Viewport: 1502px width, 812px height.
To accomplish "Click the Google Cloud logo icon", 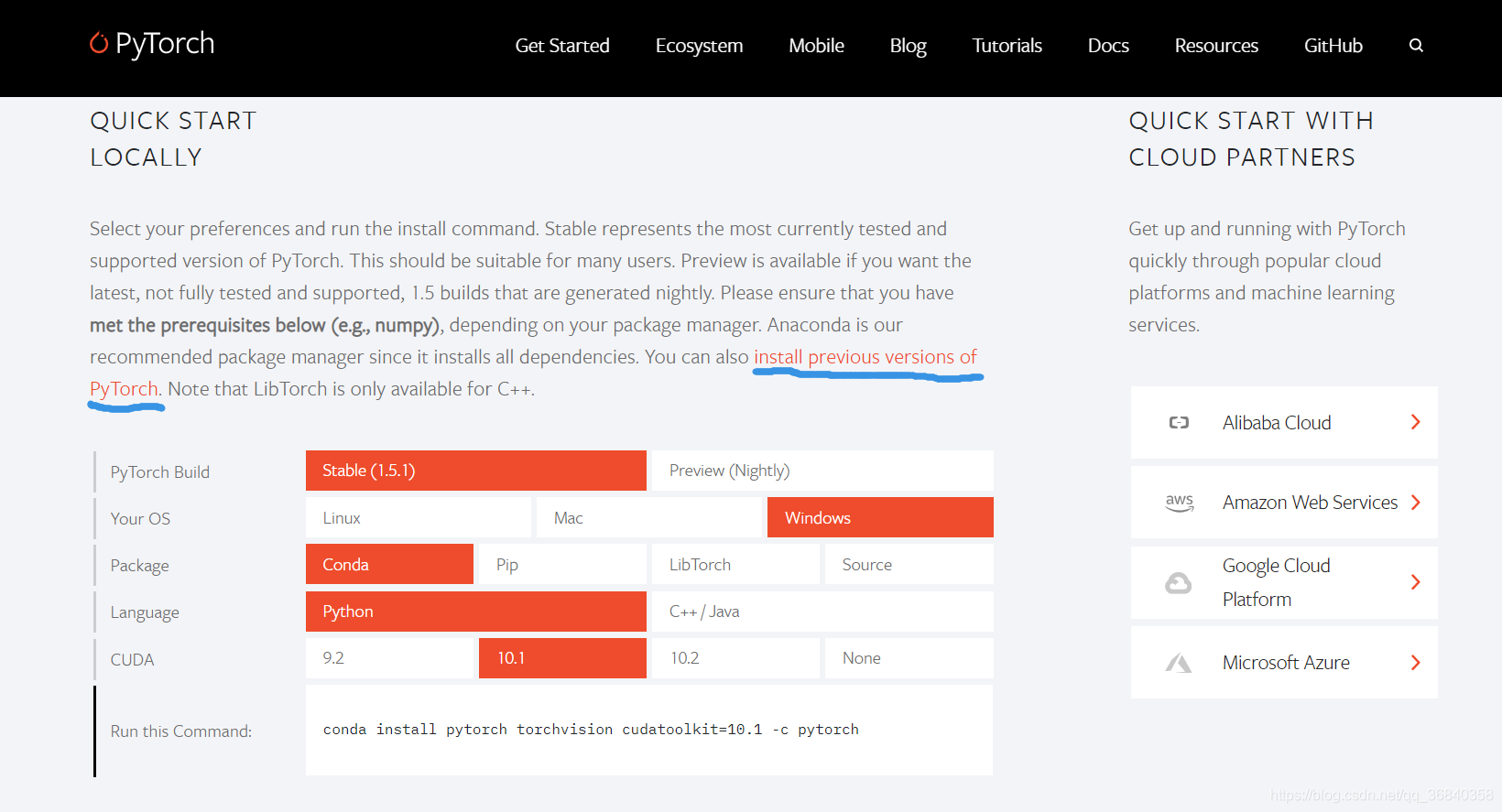I will click(1178, 582).
